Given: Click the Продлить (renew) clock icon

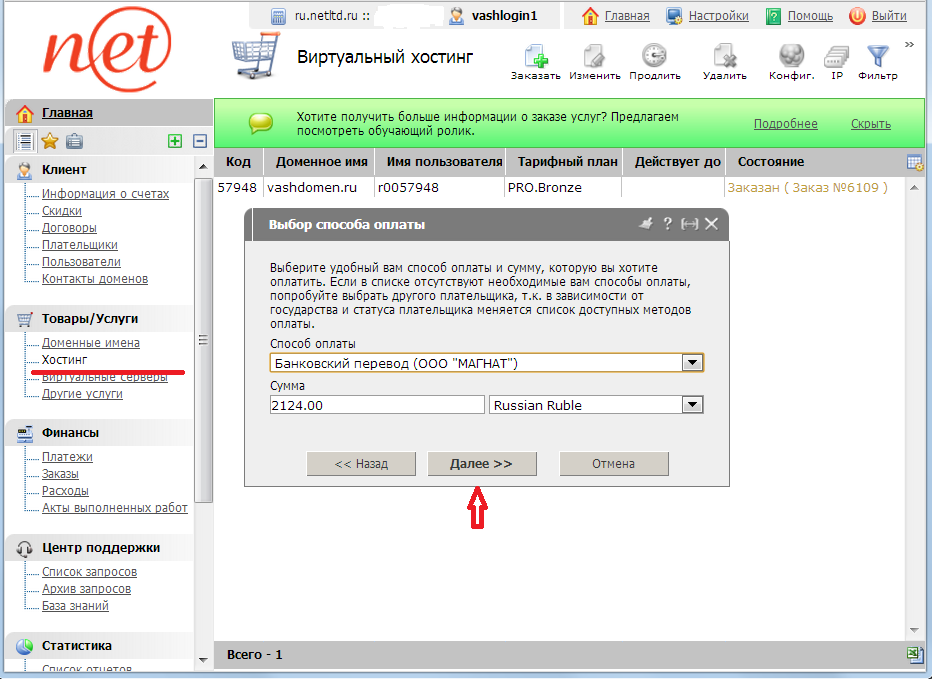Looking at the screenshot, I should pos(654,56).
